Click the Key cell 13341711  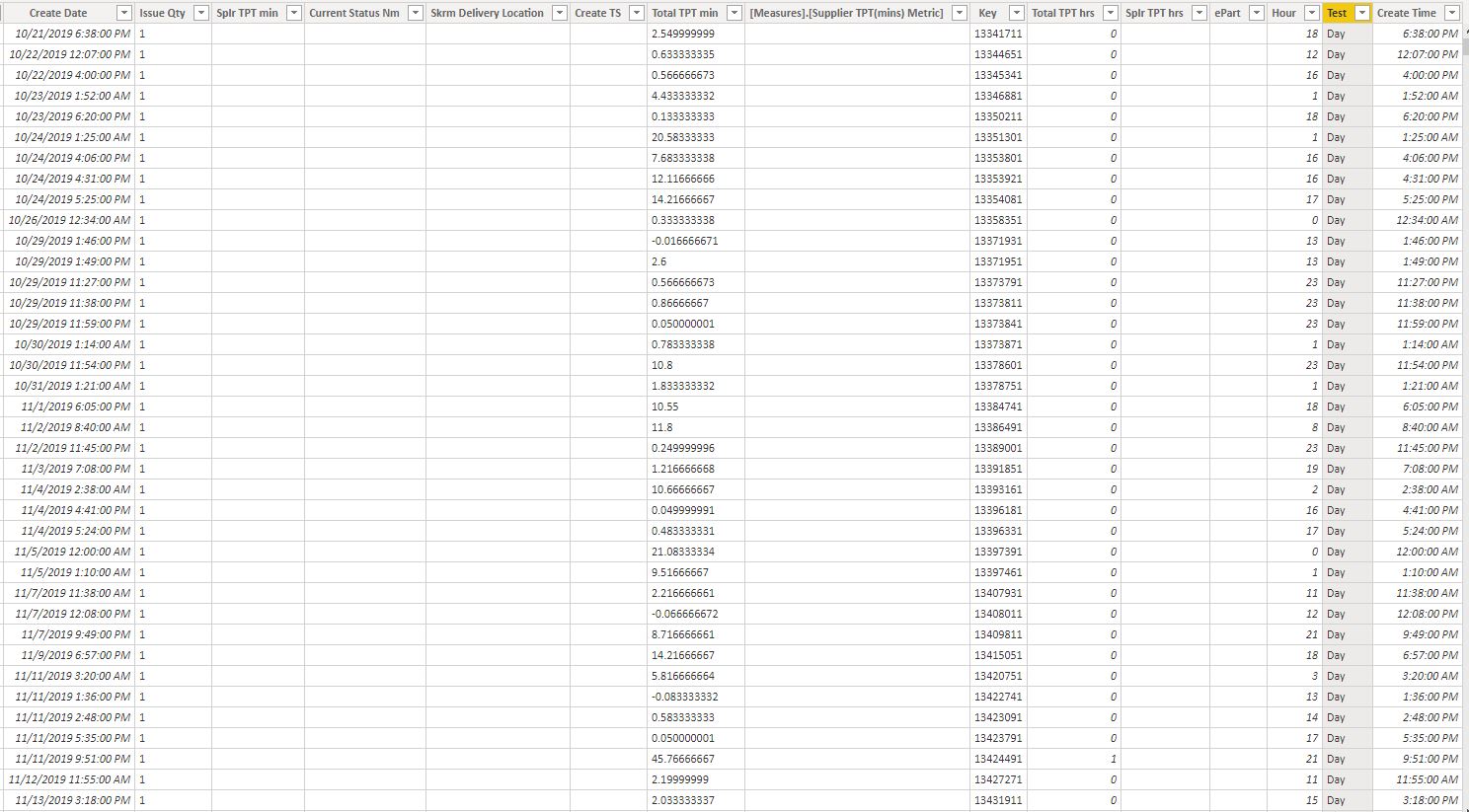point(998,34)
